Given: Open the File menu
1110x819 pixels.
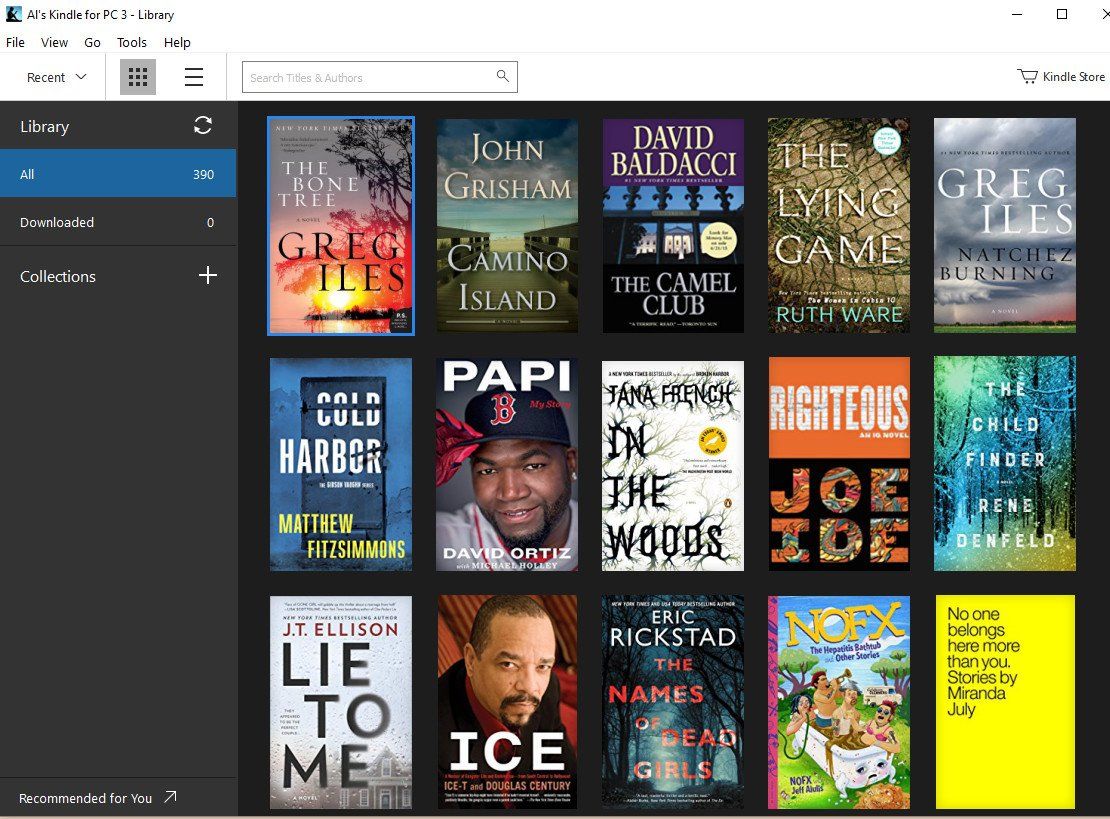Looking at the screenshot, I should coord(15,42).
